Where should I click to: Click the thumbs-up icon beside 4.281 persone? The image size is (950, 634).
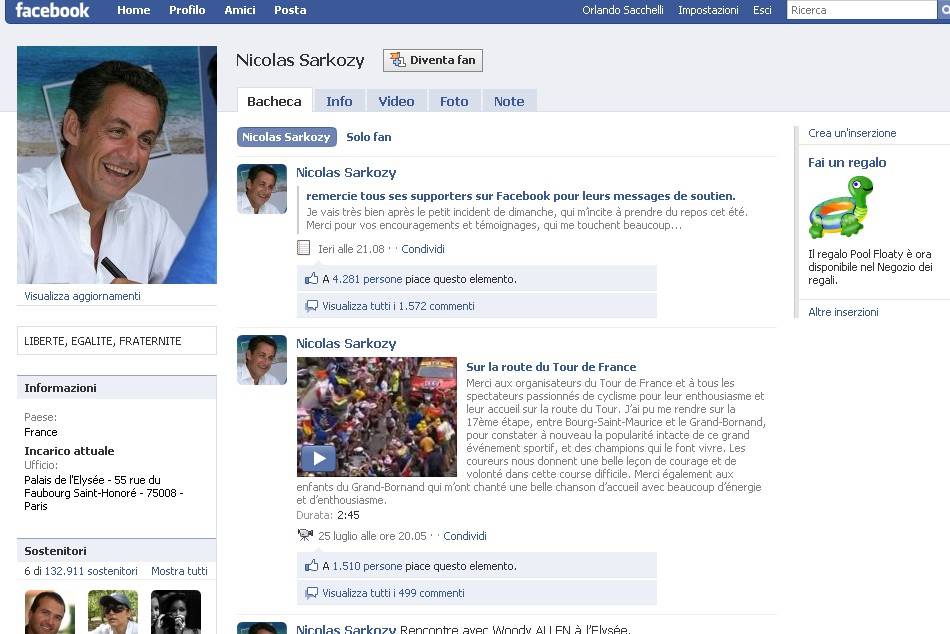click(x=311, y=279)
